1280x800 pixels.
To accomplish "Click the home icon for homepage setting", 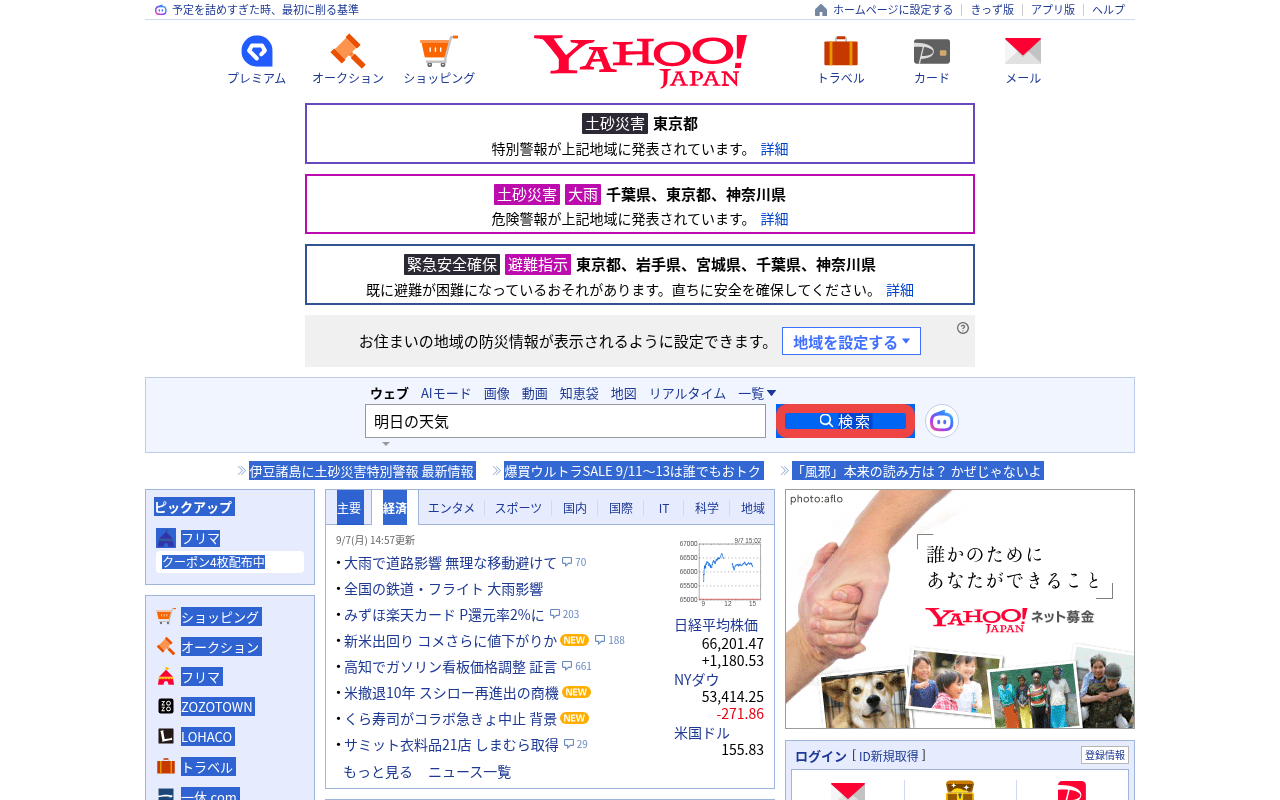I will click(x=821, y=10).
